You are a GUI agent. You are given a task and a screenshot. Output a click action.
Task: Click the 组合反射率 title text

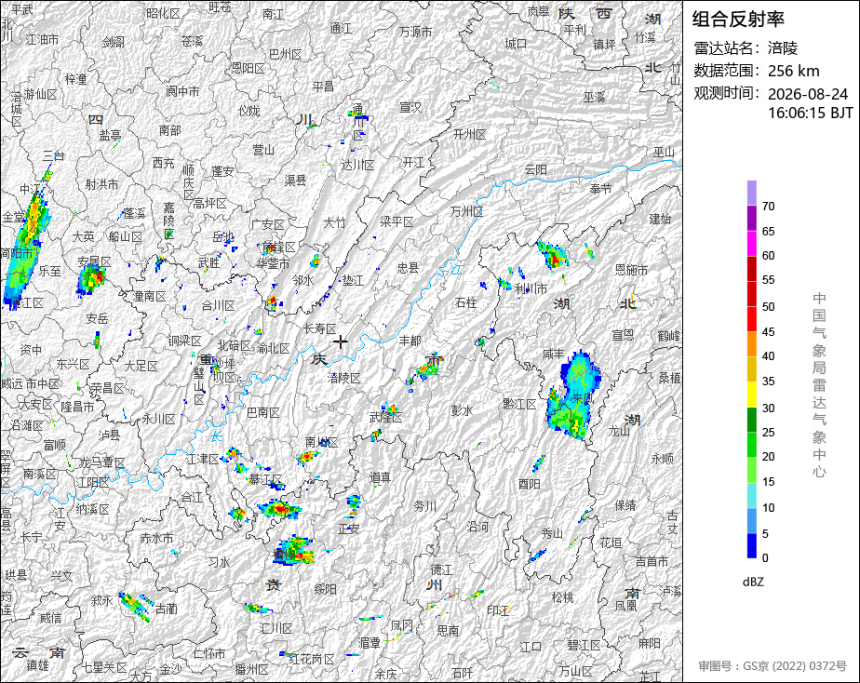738,19
